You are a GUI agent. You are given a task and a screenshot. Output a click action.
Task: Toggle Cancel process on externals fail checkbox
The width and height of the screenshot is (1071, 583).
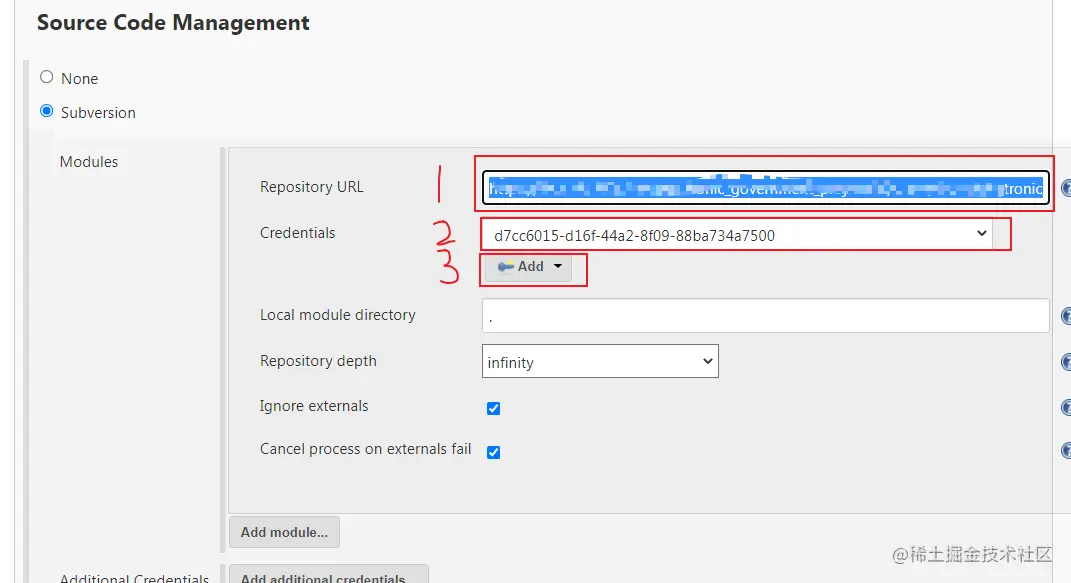pos(493,452)
